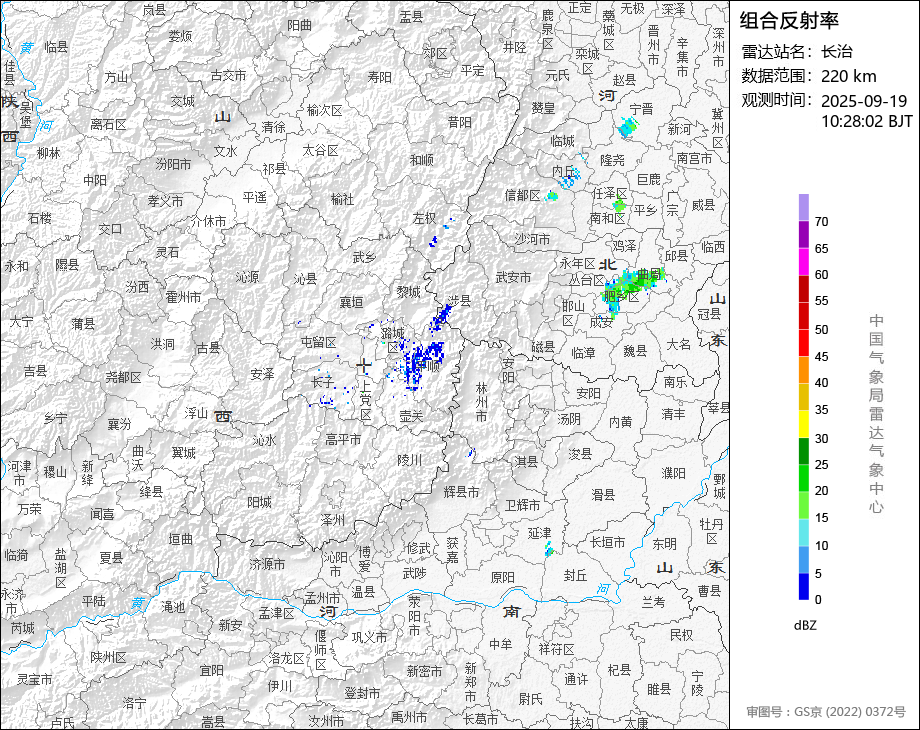Screen dimensions: 920x730
Task: Click the 信都区 district label
Action: (x=522, y=195)
